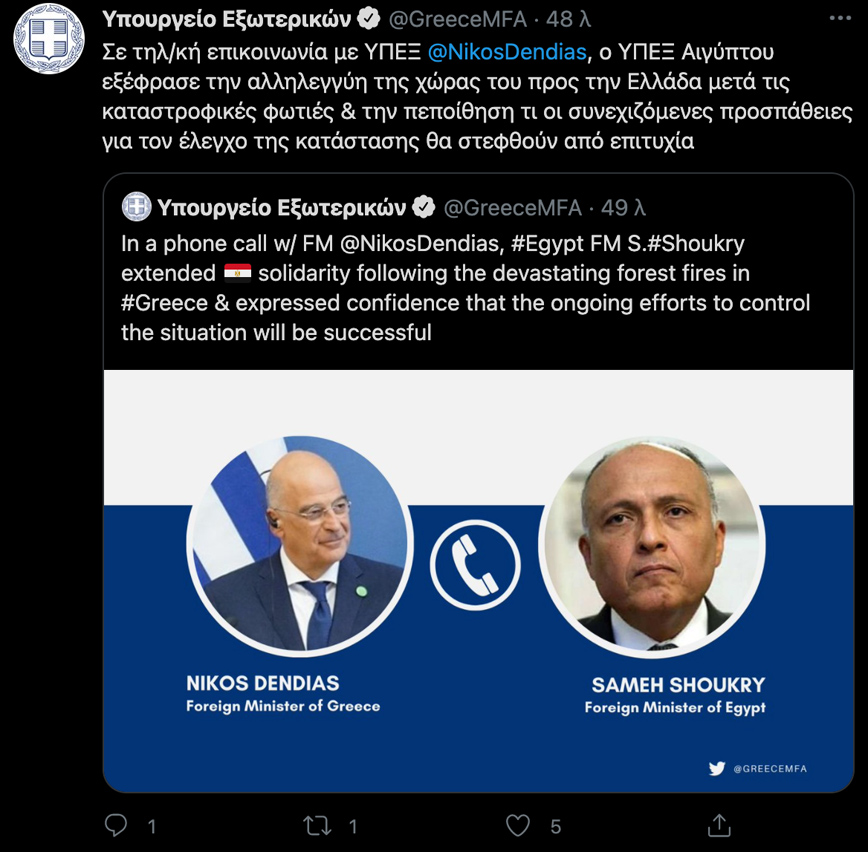This screenshot has height=852, width=868.
Task: Open the share menu icon
Action: (x=718, y=825)
